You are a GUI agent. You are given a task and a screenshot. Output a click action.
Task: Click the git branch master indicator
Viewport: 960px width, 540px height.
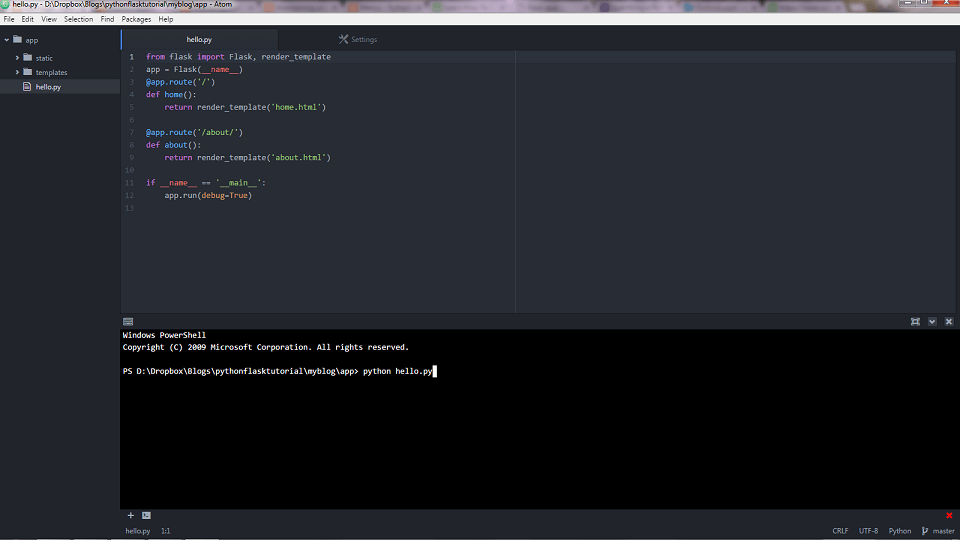pos(938,531)
